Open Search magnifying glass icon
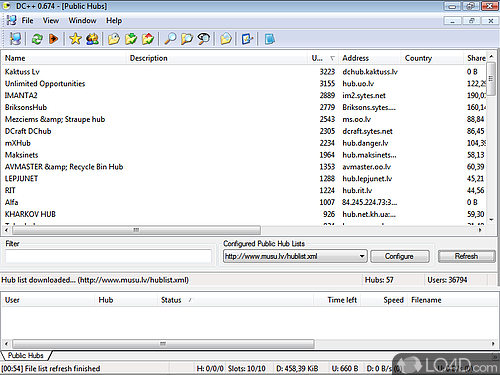Viewport: 500px width, 375px height. pyautogui.click(x=170, y=39)
